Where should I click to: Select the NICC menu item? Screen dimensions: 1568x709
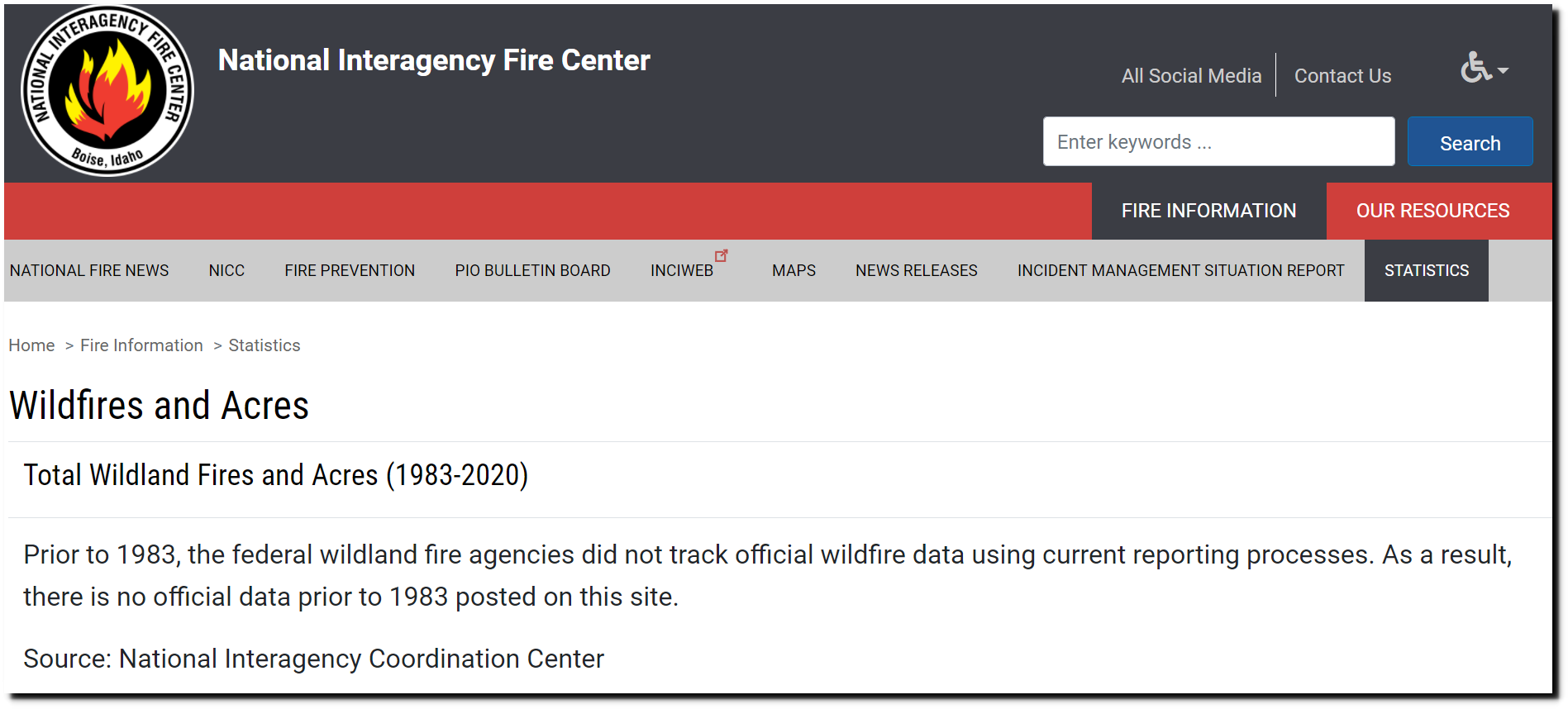tap(226, 270)
